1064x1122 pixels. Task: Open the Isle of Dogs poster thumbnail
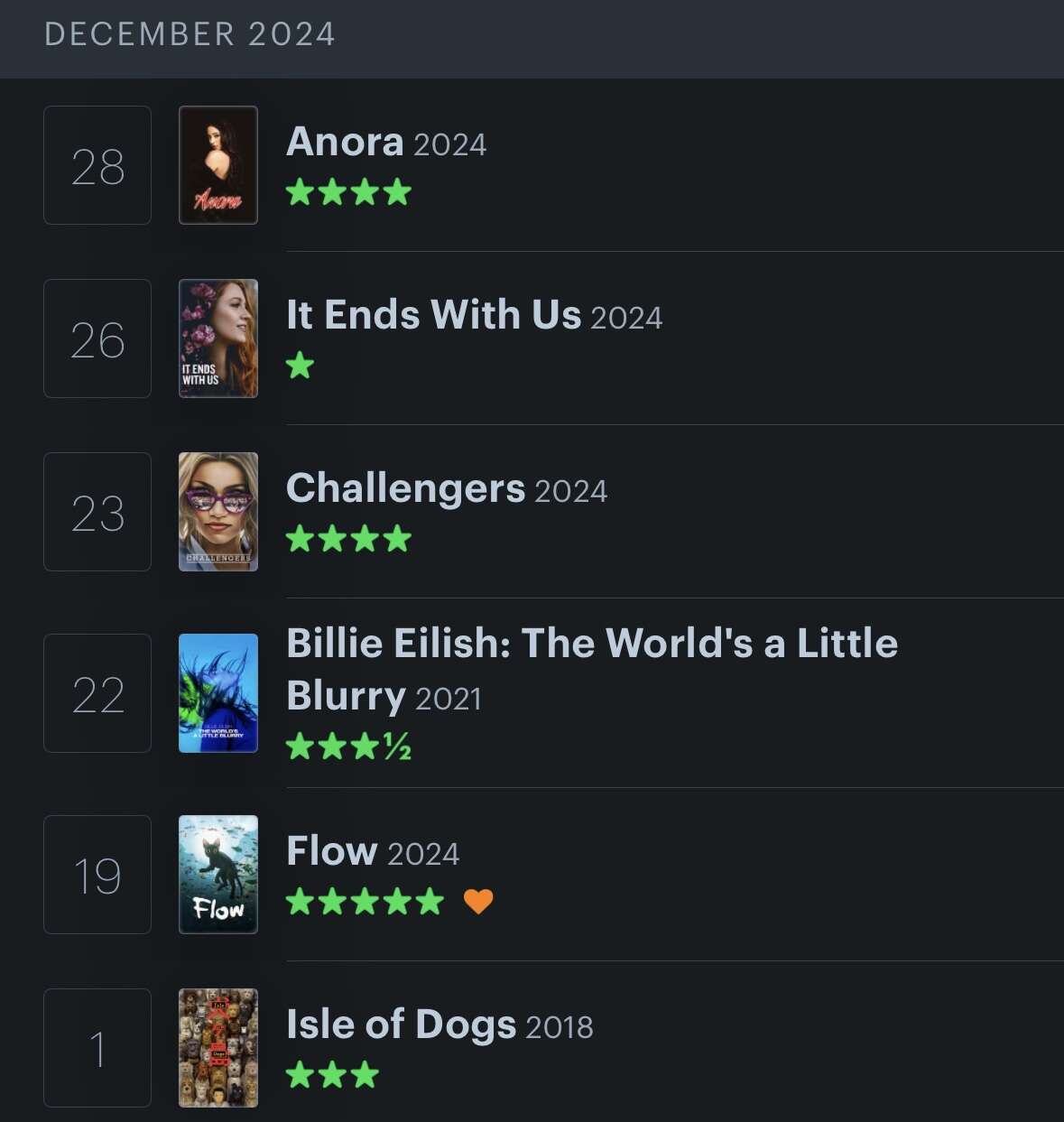(218, 1048)
